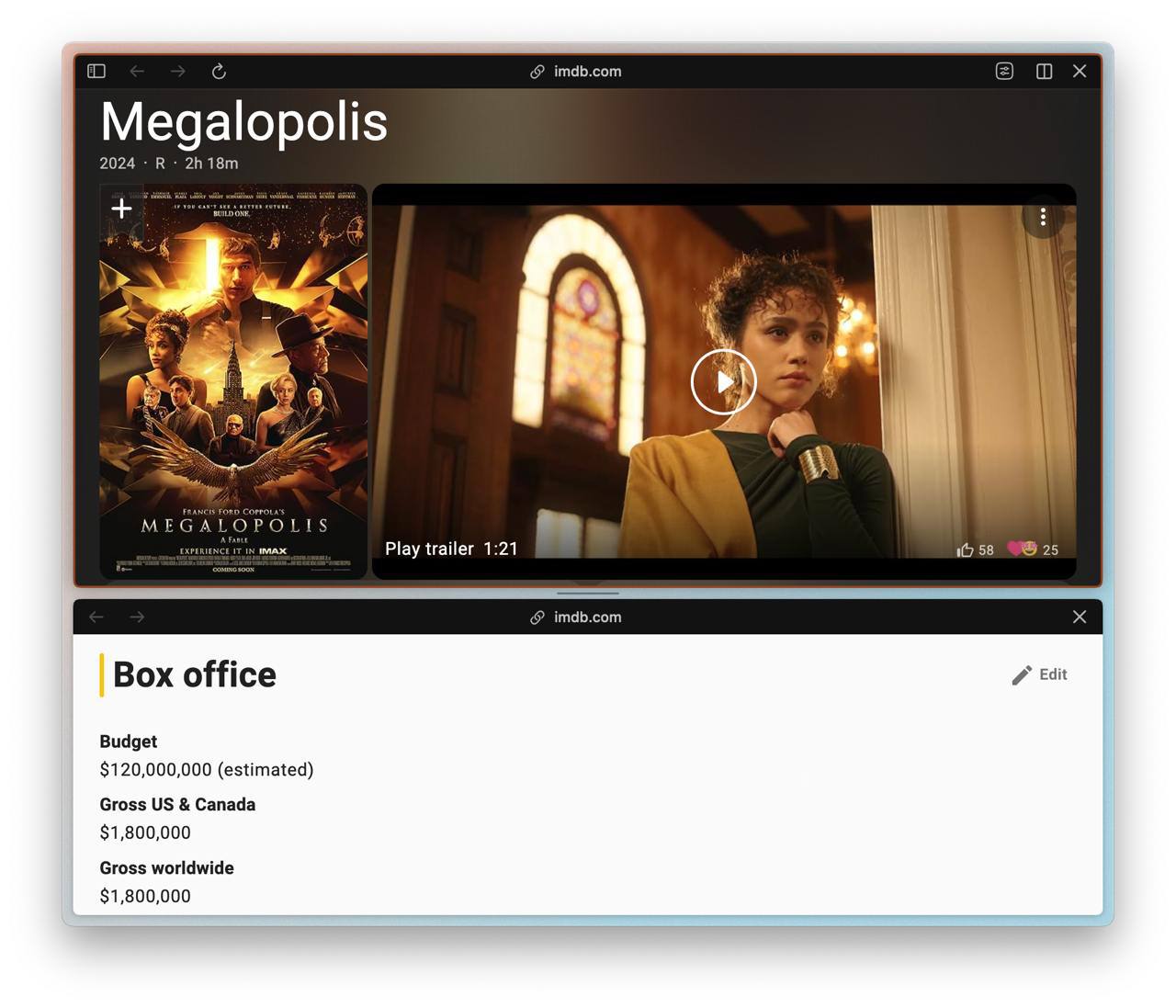Image resolution: width=1176 pixels, height=1008 pixels.
Task: Click the 2h 18m runtime text
Action: tap(211, 163)
